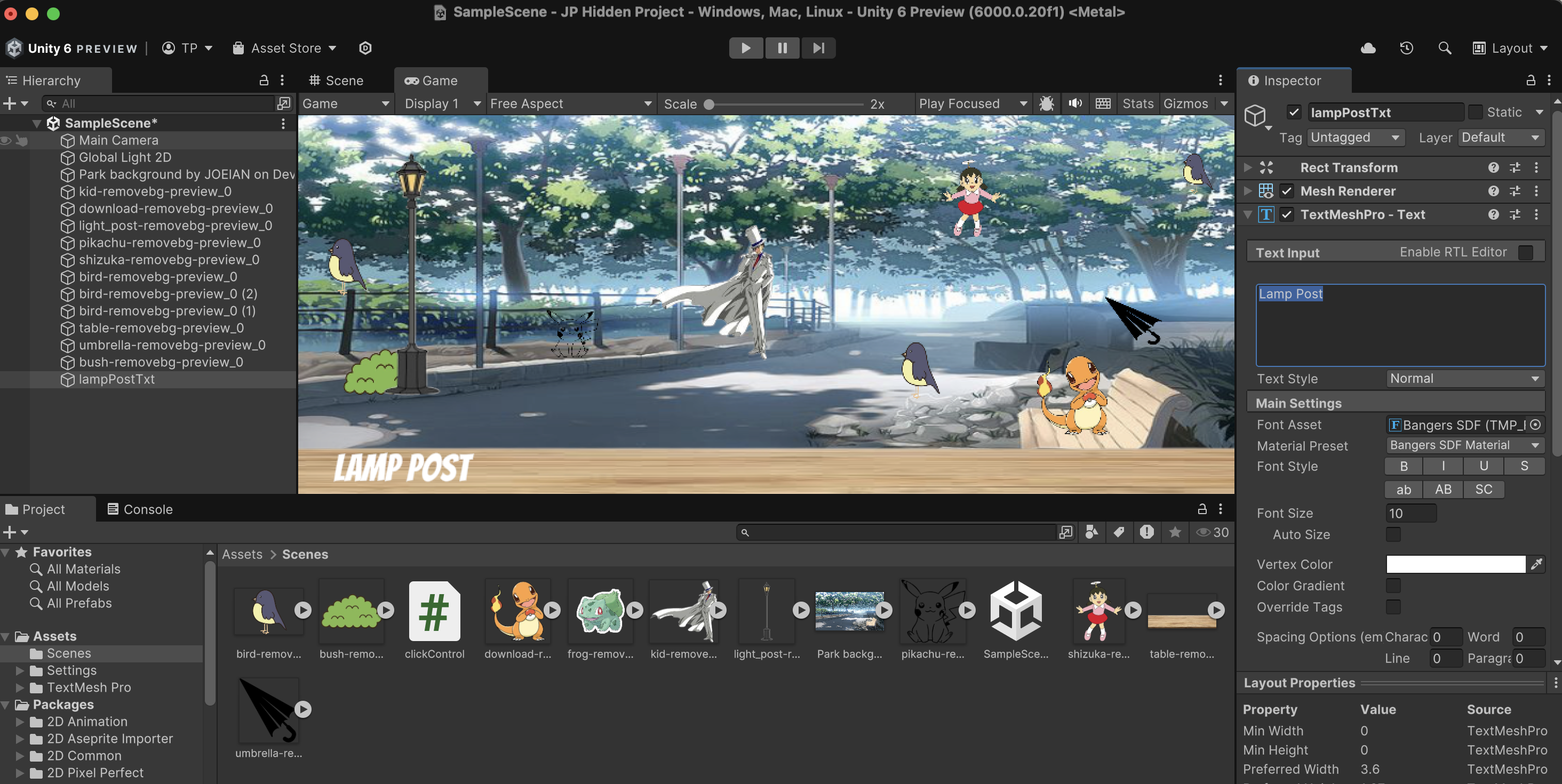1562x784 pixels.
Task: Open the Layer Default dropdown
Action: click(x=1501, y=138)
